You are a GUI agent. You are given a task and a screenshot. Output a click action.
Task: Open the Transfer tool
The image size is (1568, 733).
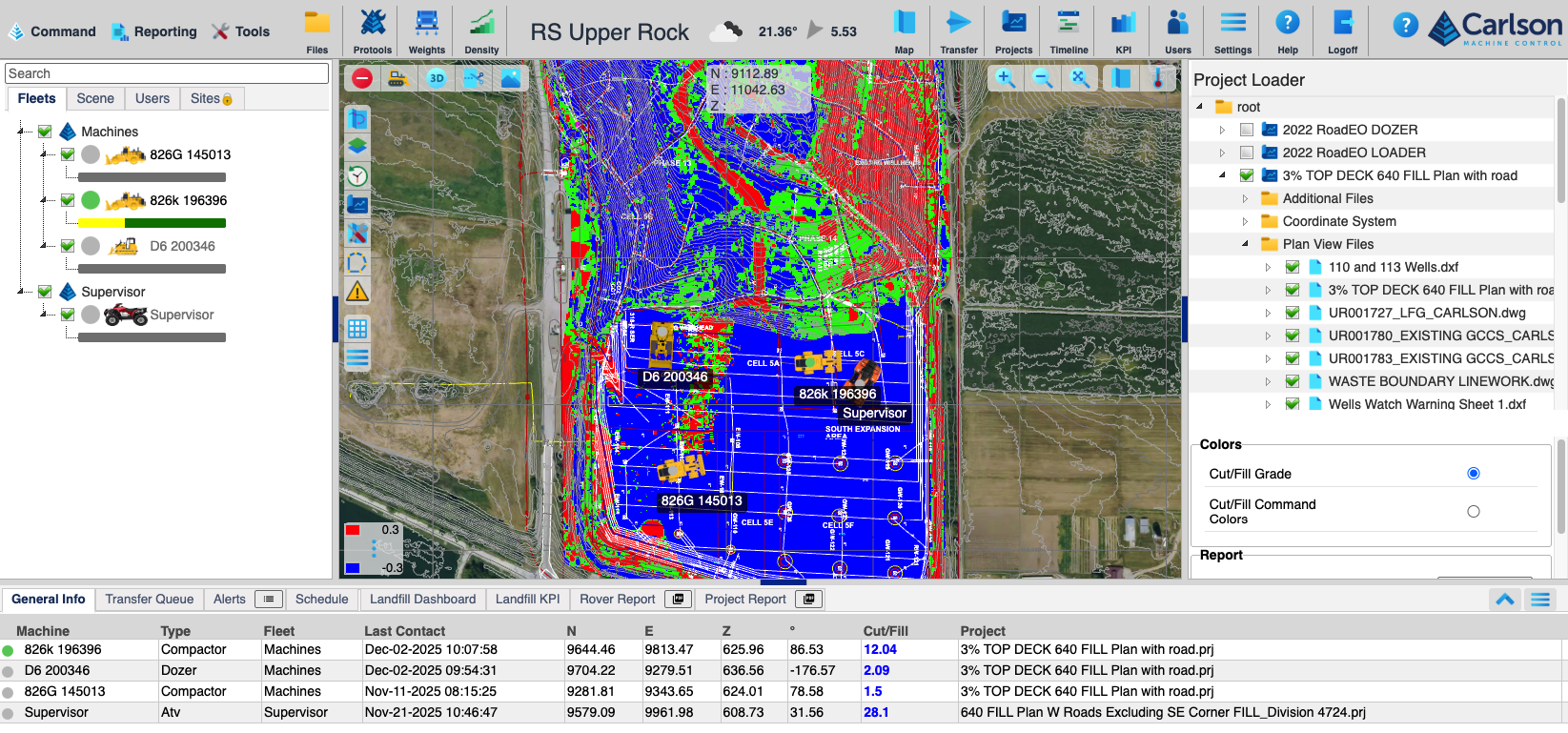[959, 31]
